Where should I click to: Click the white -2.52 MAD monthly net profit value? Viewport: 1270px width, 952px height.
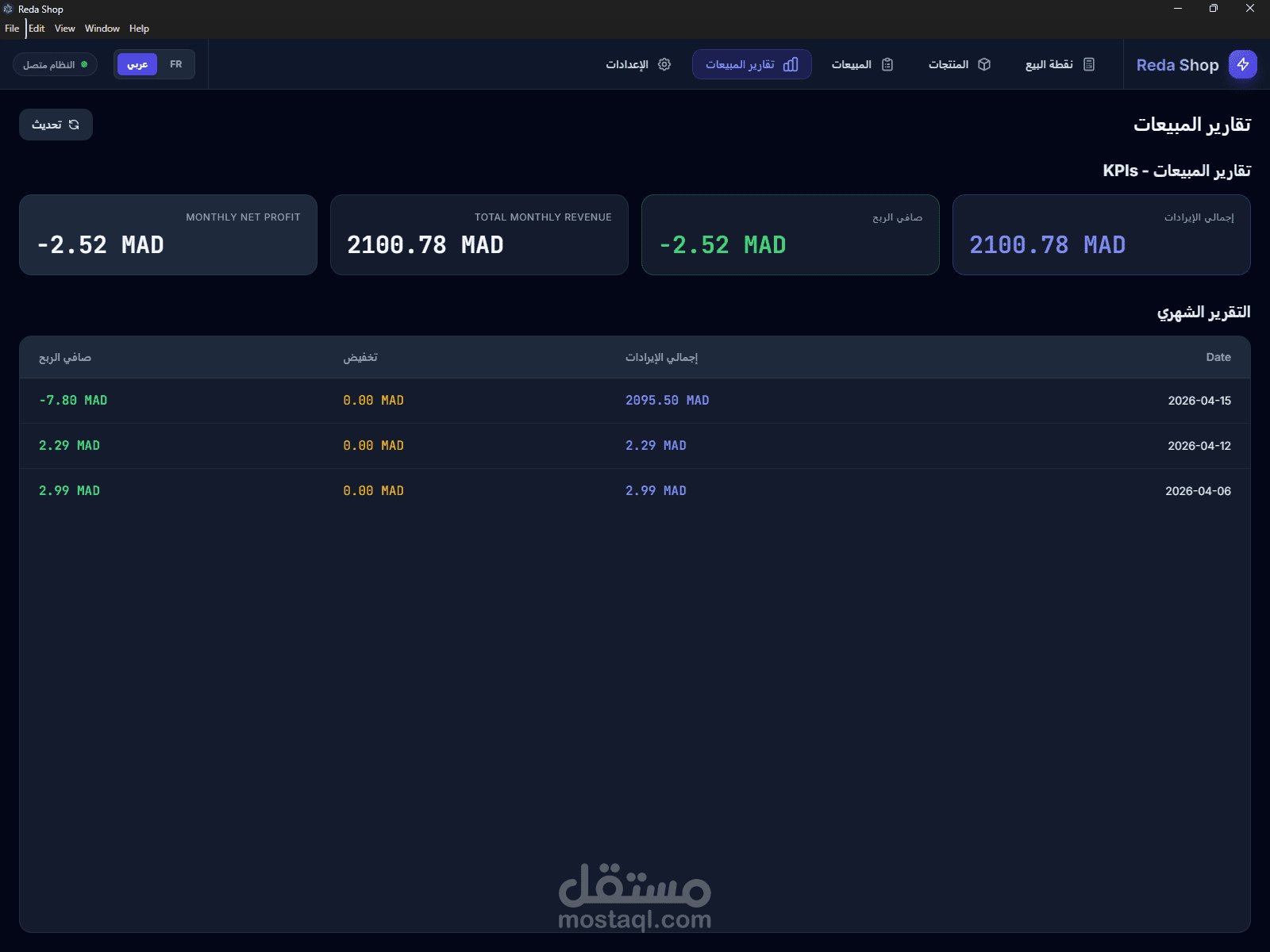click(x=100, y=245)
